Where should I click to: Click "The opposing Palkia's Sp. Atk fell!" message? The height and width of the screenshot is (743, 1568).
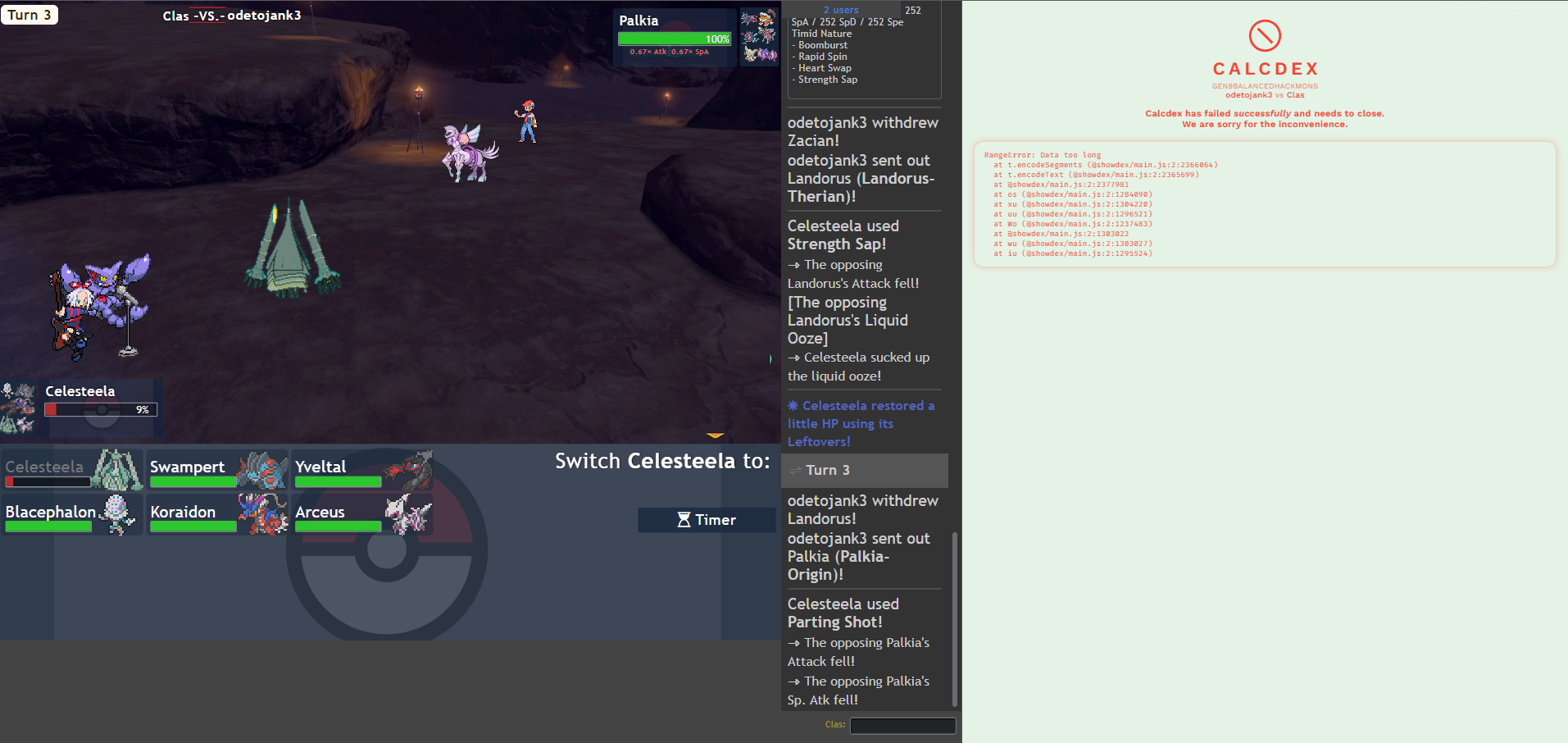tap(858, 691)
